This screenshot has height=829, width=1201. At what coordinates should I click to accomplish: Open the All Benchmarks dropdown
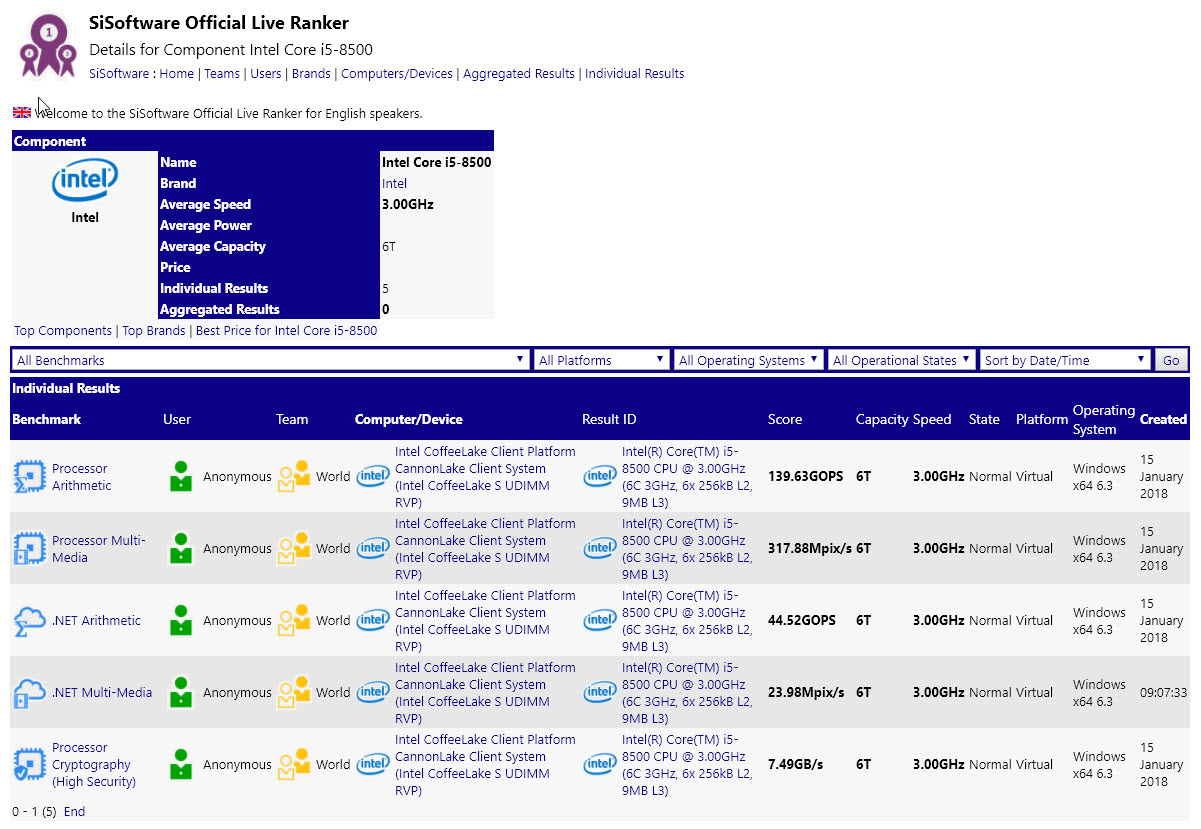(270, 360)
